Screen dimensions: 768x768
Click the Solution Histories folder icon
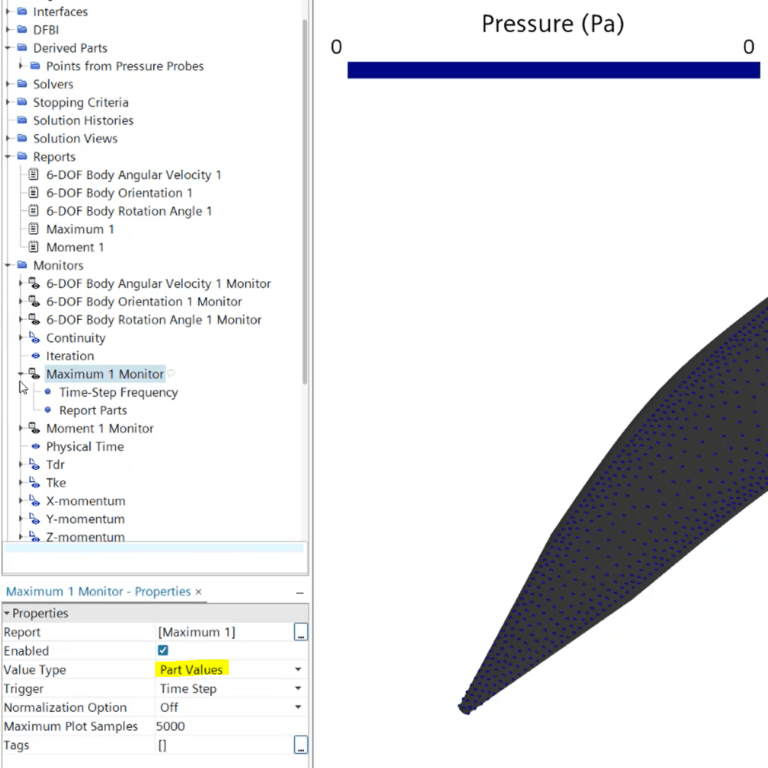pyautogui.click(x=22, y=120)
